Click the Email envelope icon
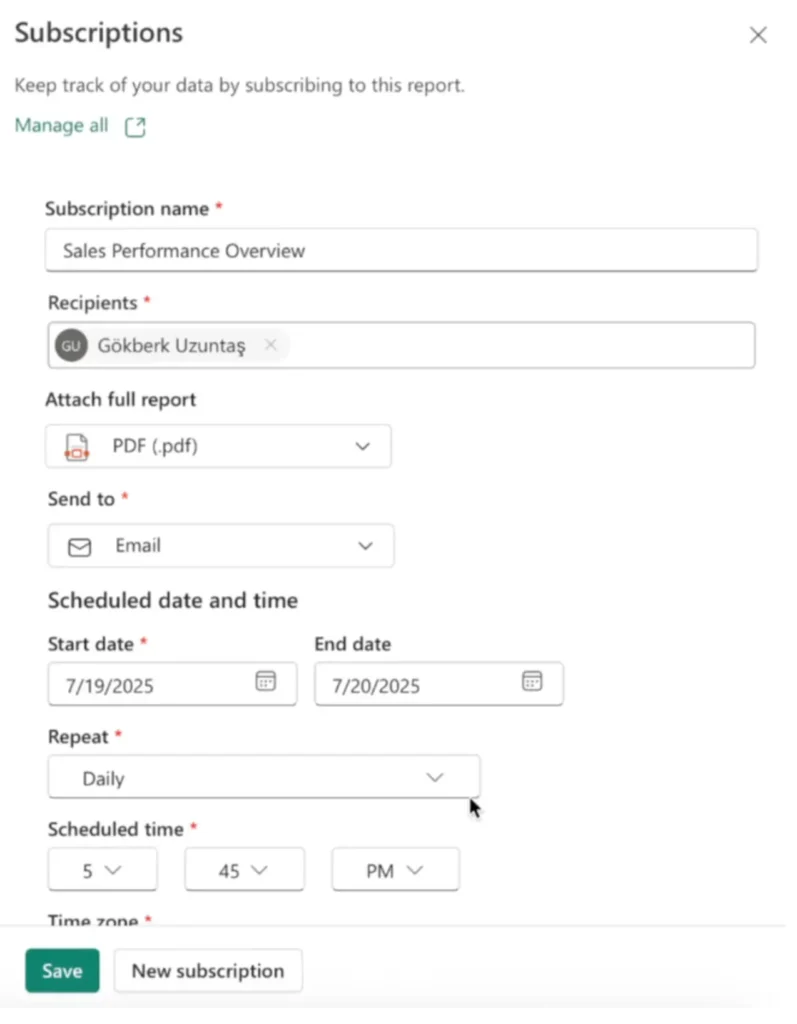Viewport: 797px width, 1024px height. tap(79, 546)
